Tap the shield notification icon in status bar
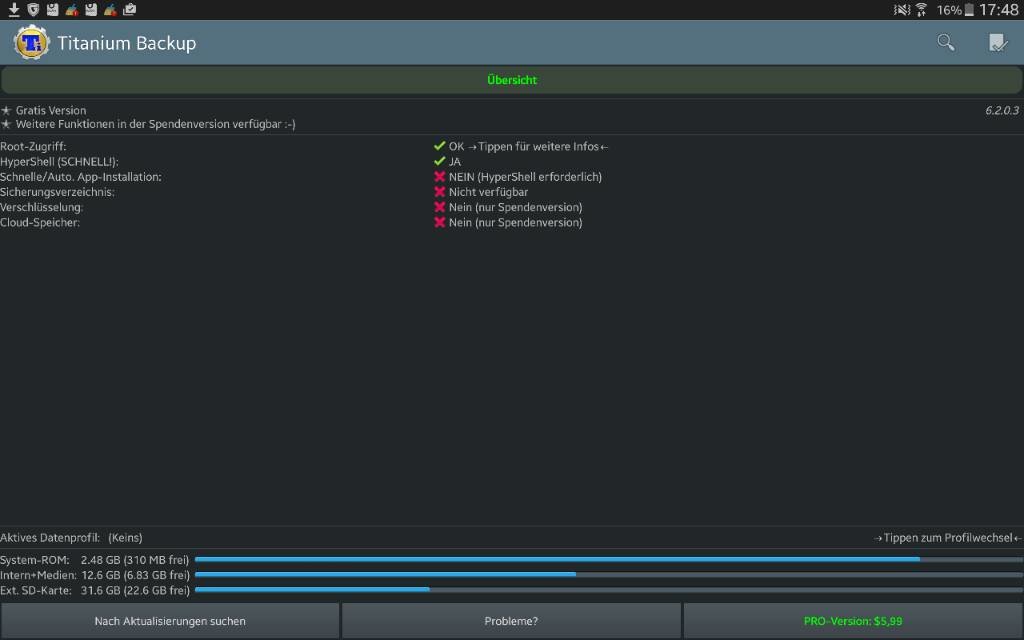Image resolution: width=1024 pixels, height=640 pixels. coord(33,9)
